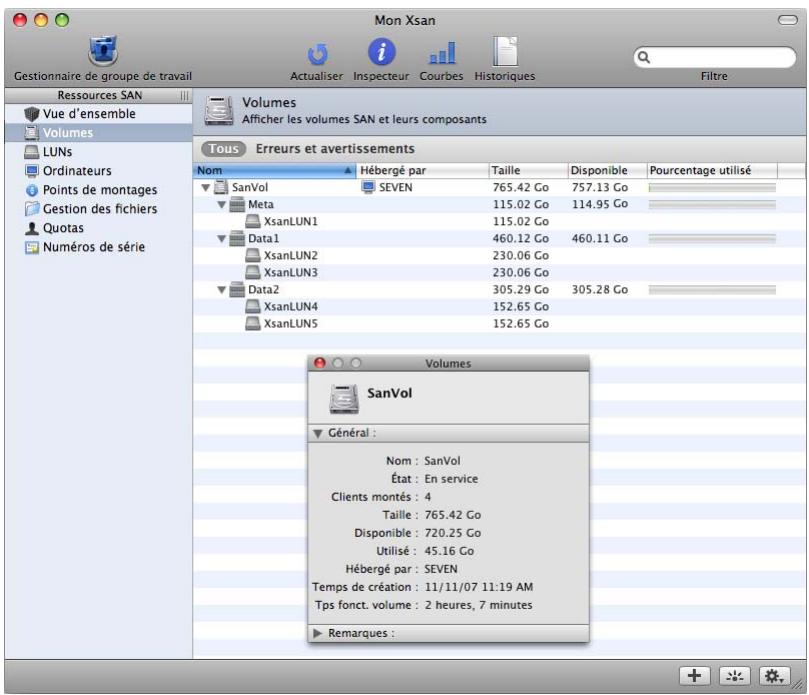Click the burst action button at bottom
Screen dimensions: 809x695
point(734,675)
